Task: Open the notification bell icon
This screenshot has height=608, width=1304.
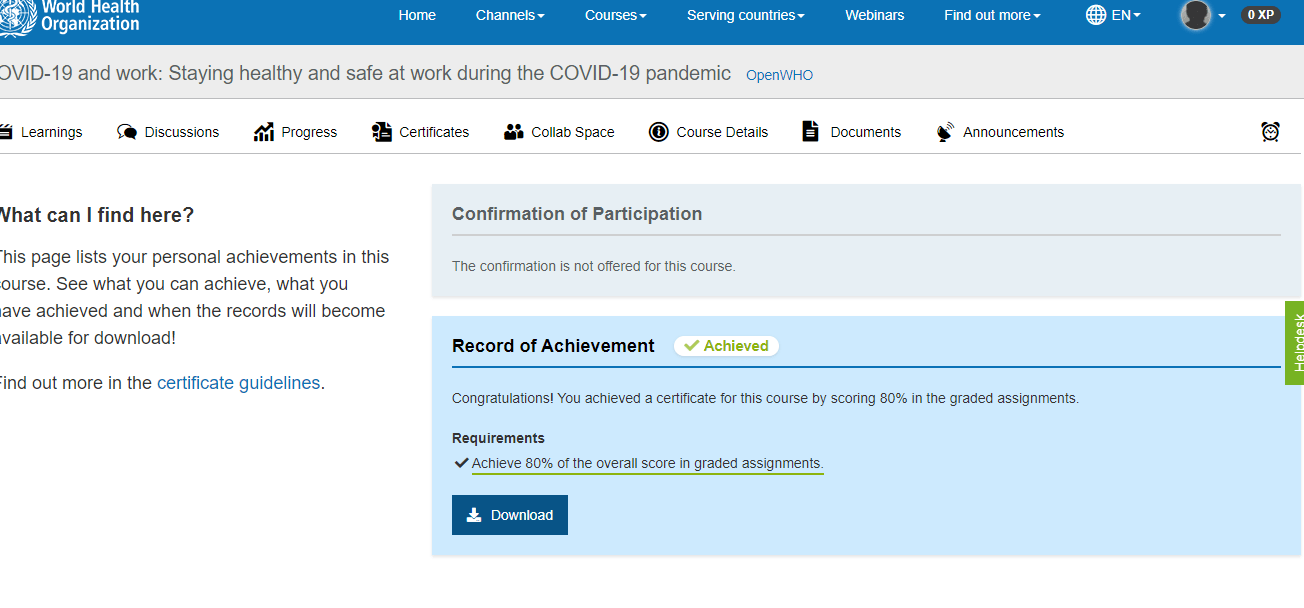Action: point(1270,131)
